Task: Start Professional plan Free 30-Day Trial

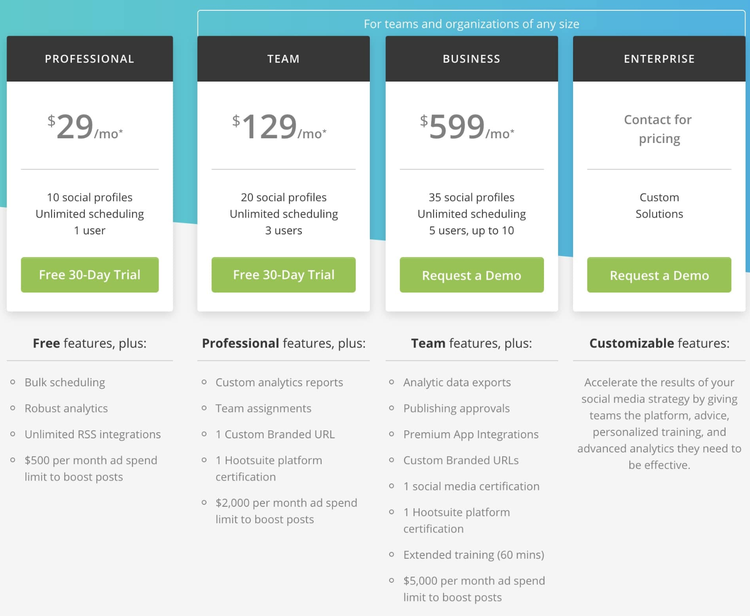Action: (89, 275)
